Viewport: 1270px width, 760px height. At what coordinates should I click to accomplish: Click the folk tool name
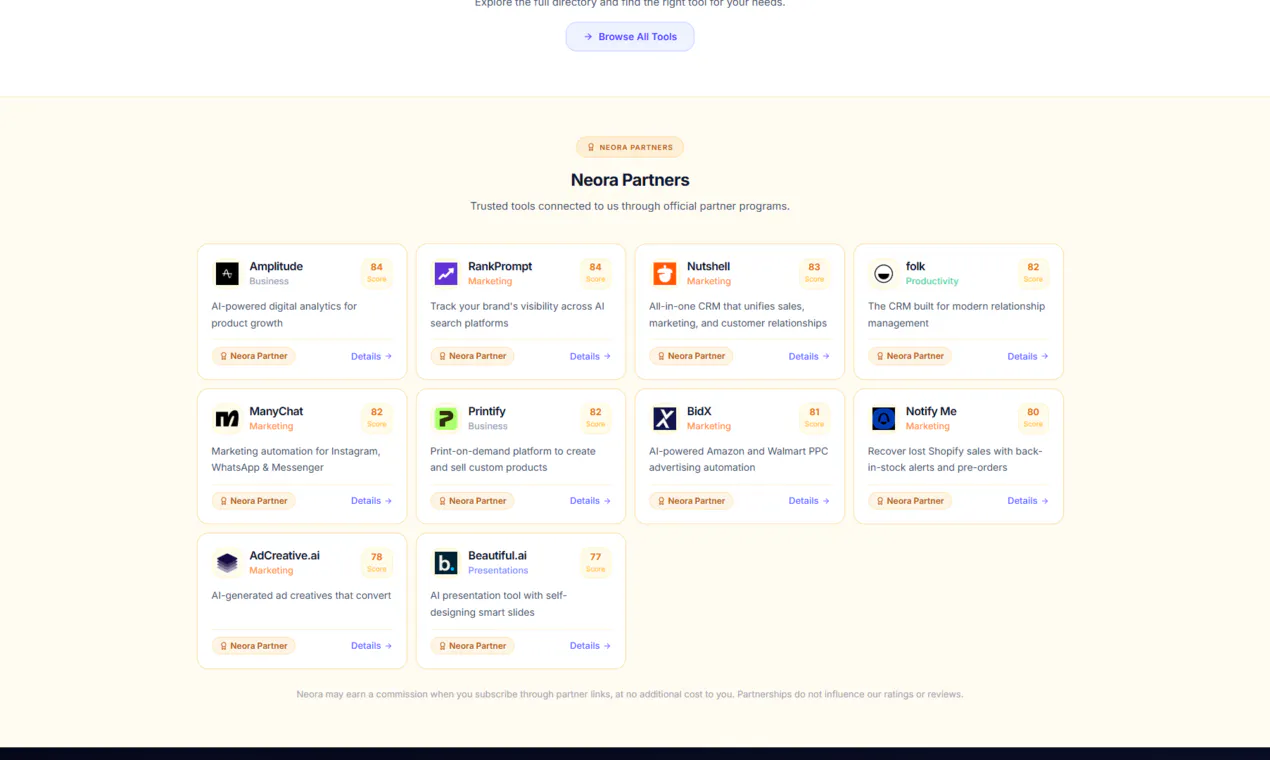click(915, 266)
